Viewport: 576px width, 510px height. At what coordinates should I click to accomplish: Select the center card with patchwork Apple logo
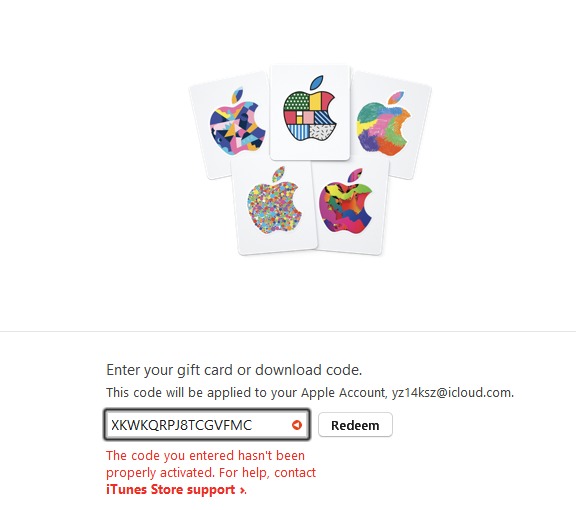pyautogui.click(x=310, y=112)
